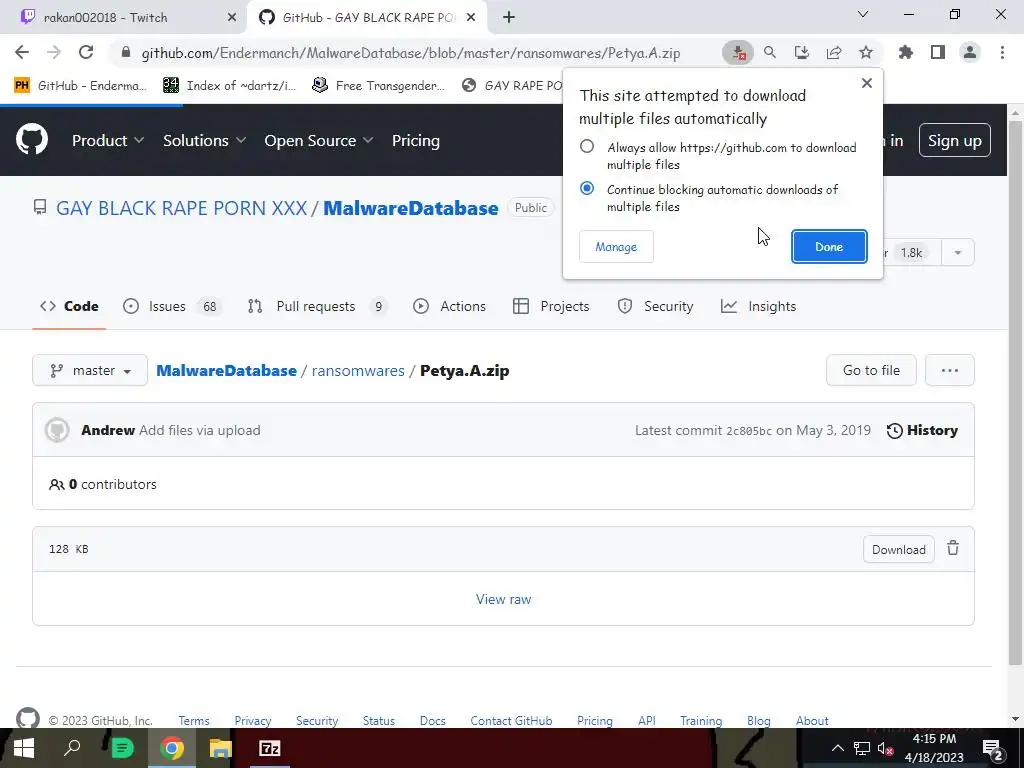The image size is (1024, 768).
Task: Open the Issues tab
Action: pyautogui.click(x=172, y=306)
